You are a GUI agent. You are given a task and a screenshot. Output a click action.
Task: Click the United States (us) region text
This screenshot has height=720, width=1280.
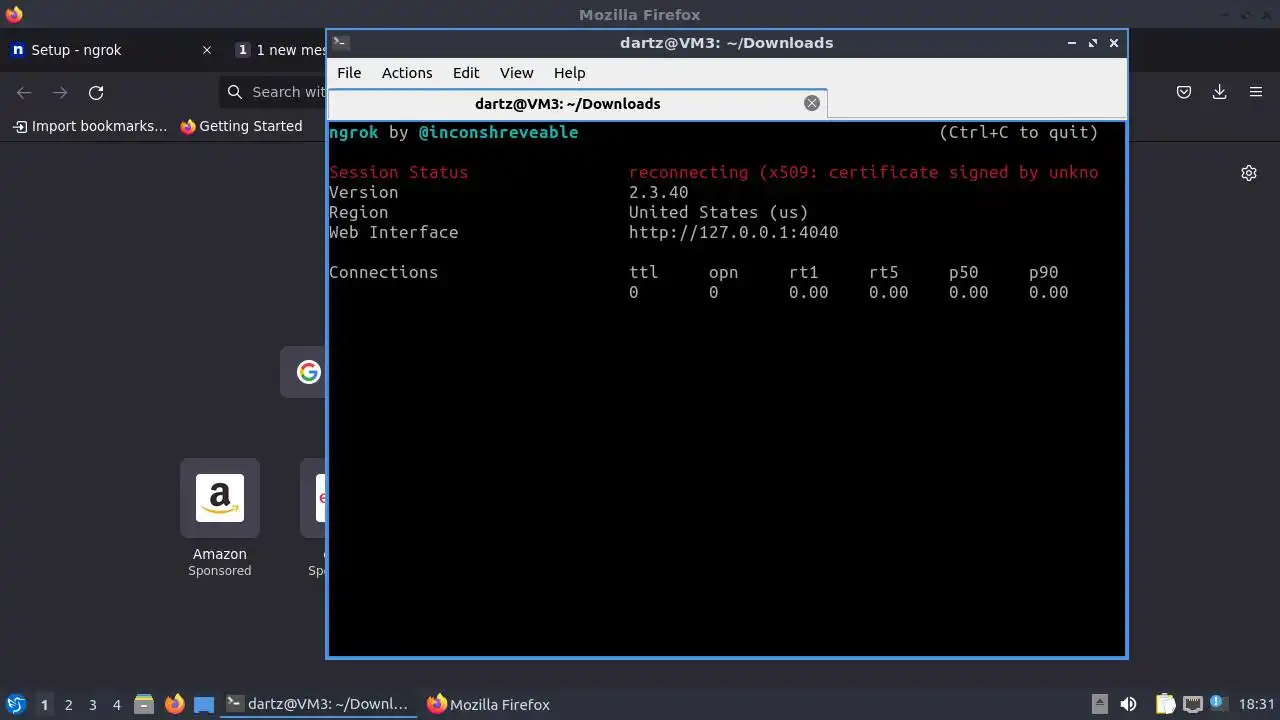(718, 212)
